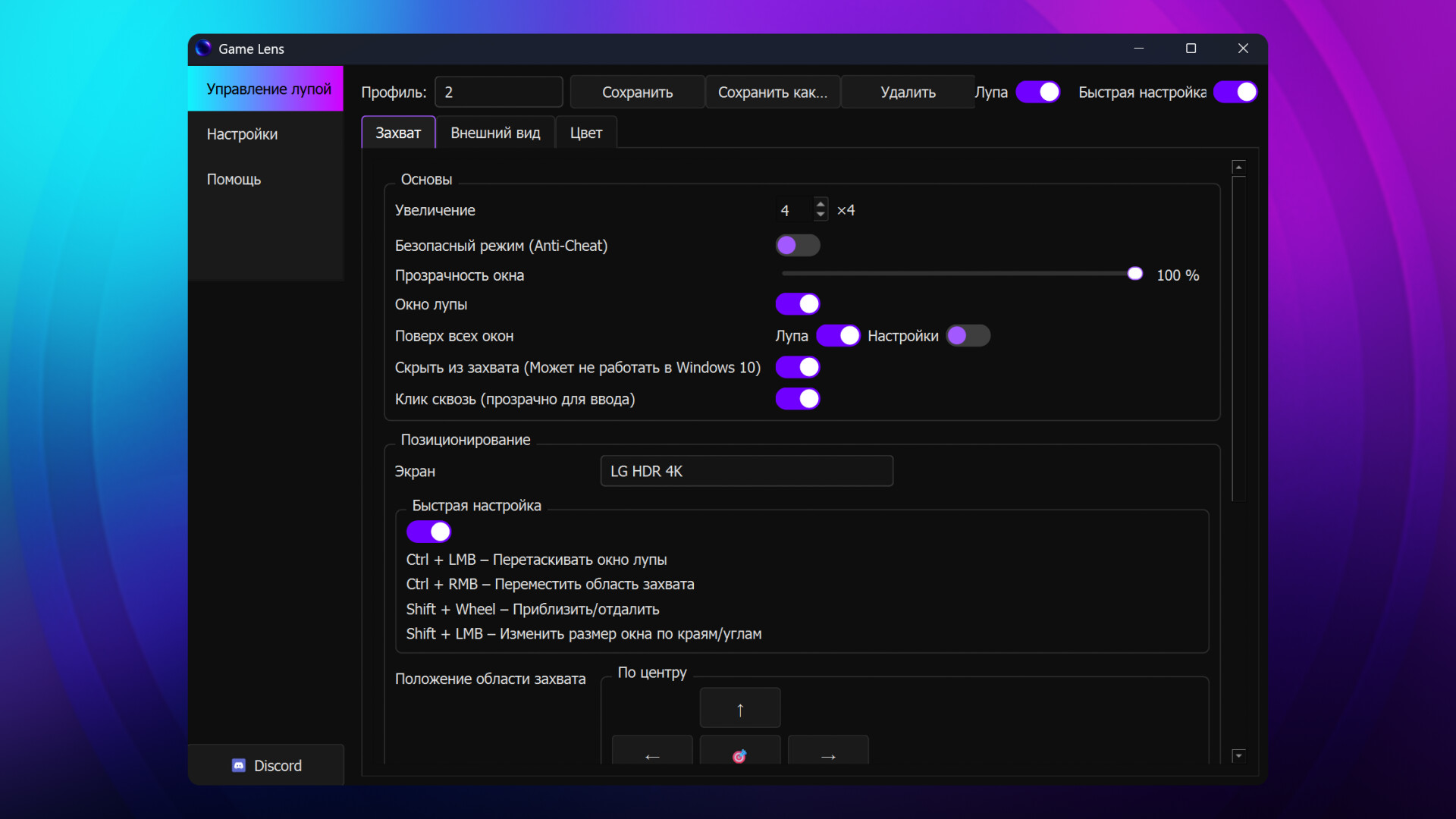Open the Цвет tab
This screenshot has width=1456, height=819.
pyautogui.click(x=585, y=132)
